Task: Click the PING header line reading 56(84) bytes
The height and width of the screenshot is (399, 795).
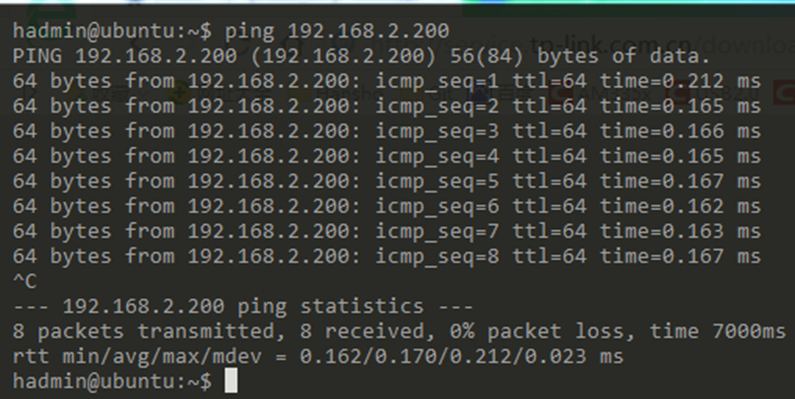Action: pyautogui.click(x=361, y=56)
